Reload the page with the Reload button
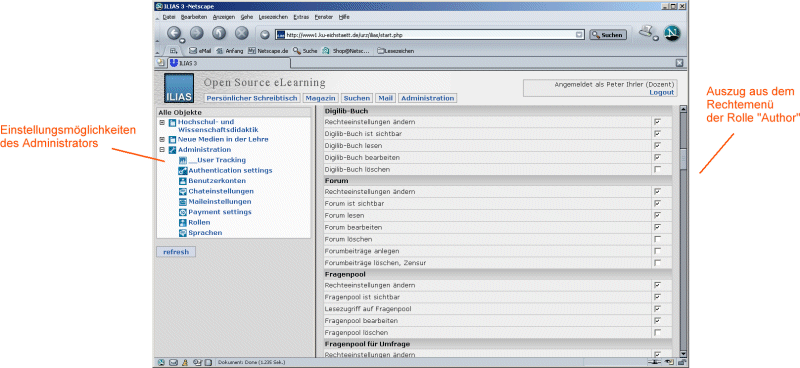800x368 pixels. pyautogui.click(x=219, y=34)
